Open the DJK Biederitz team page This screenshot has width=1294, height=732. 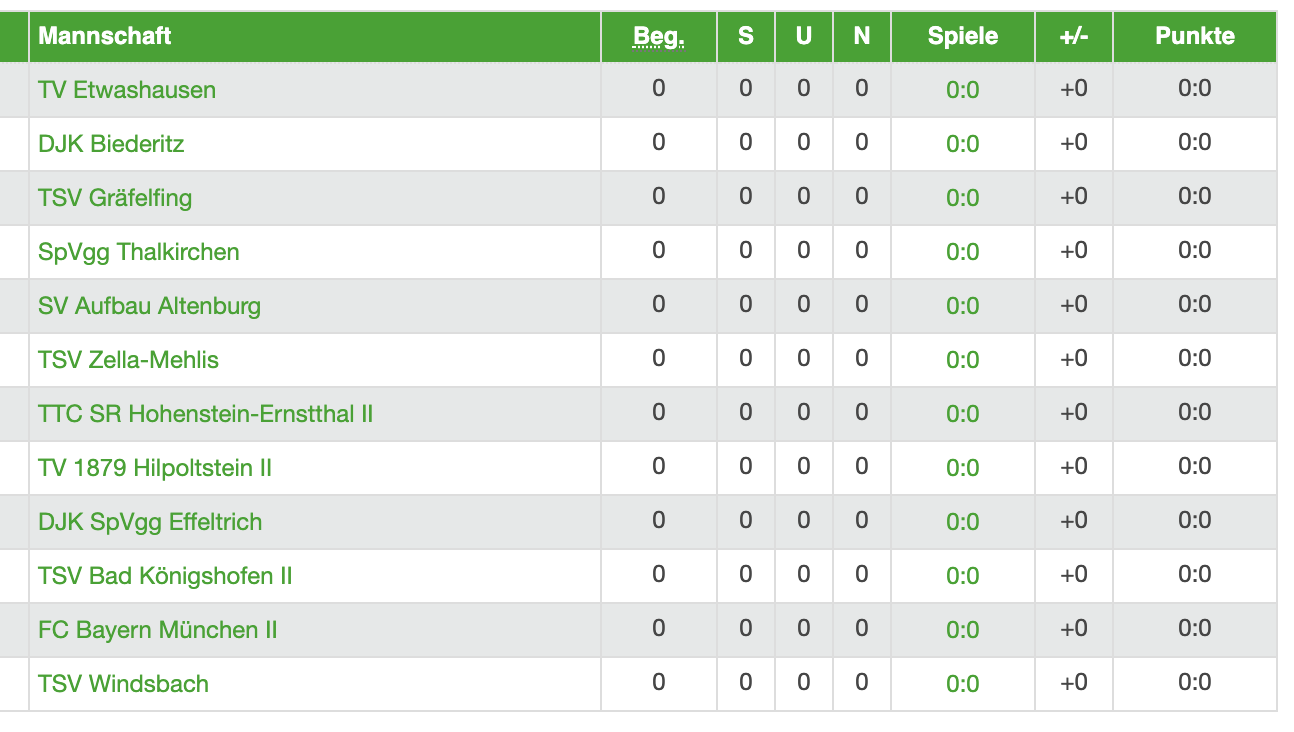click(x=111, y=144)
